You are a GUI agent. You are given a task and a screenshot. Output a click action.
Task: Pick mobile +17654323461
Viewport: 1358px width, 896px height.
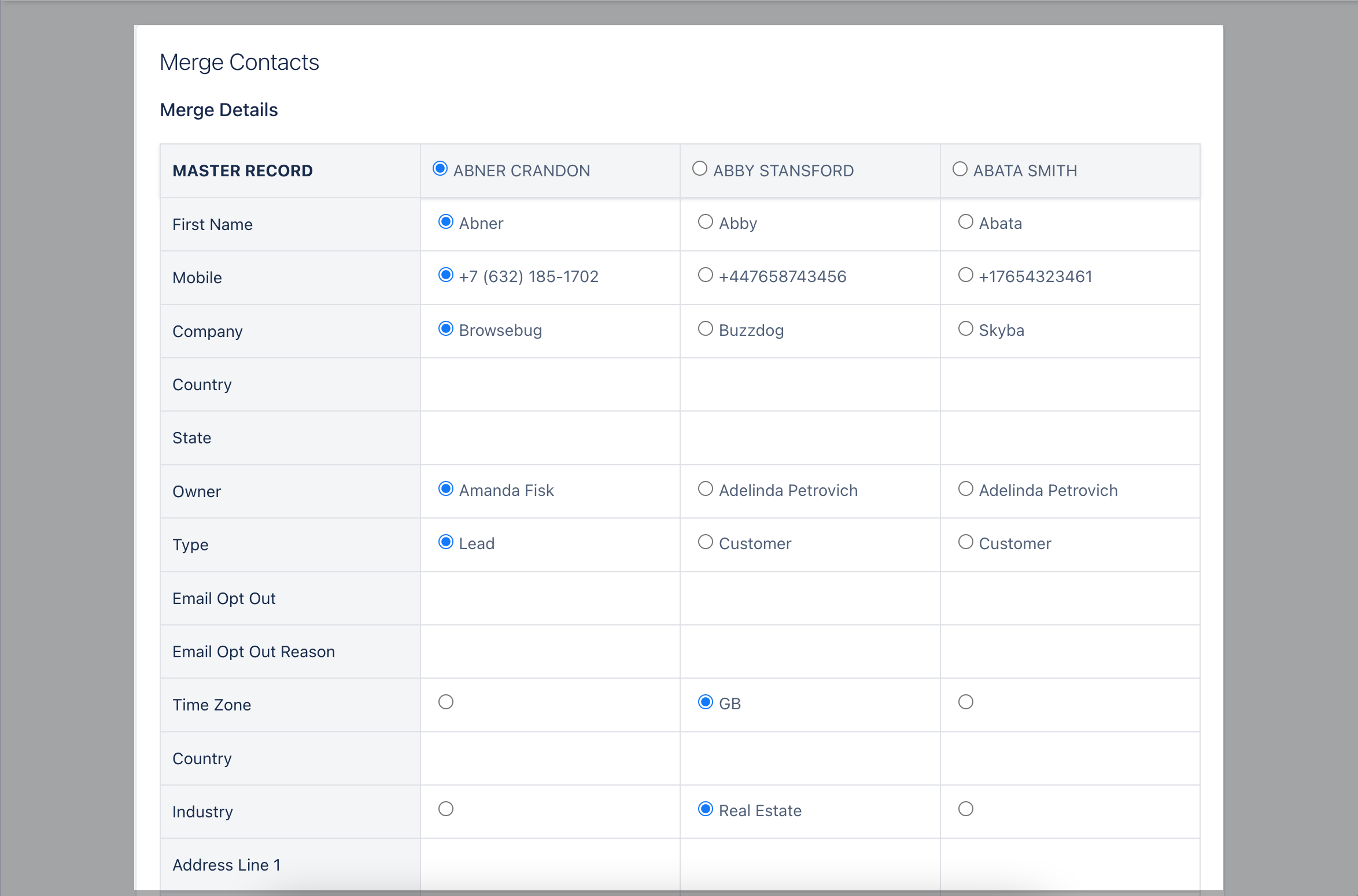click(x=966, y=275)
